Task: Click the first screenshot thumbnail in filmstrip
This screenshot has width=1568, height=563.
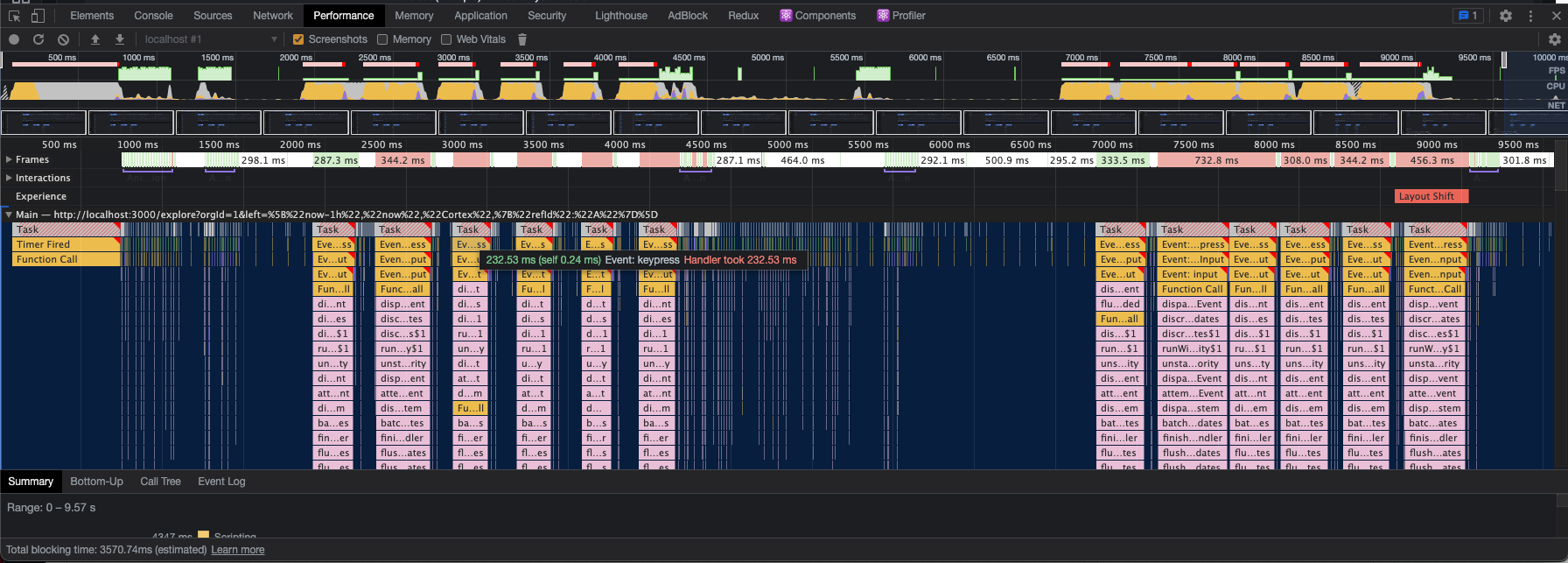Action: point(45,123)
